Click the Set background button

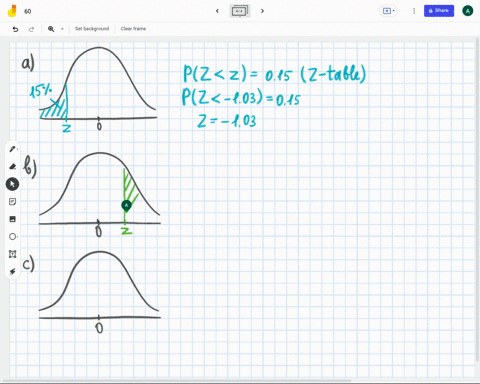pos(92,29)
